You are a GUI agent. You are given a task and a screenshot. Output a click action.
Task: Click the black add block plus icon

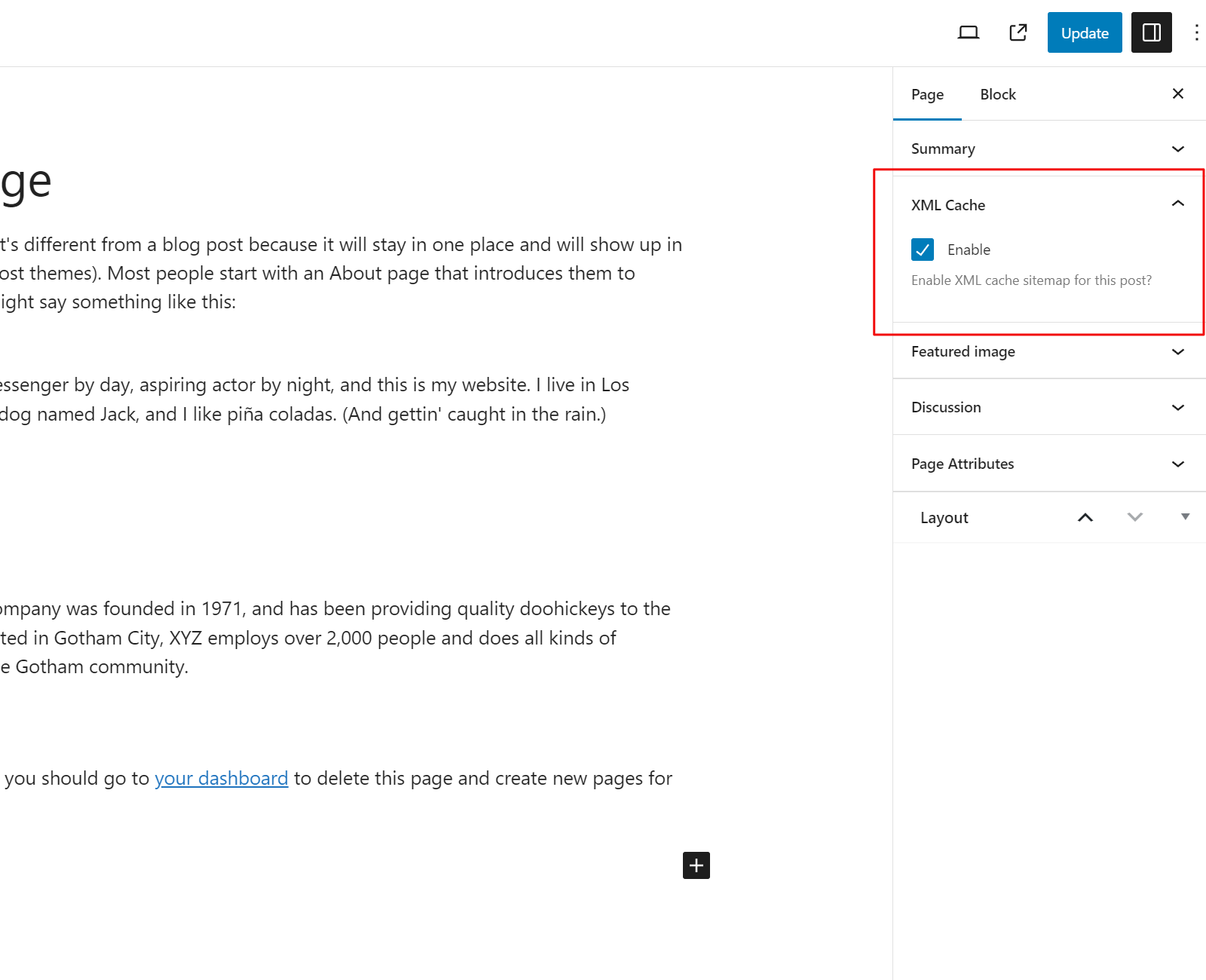(x=696, y=865)
